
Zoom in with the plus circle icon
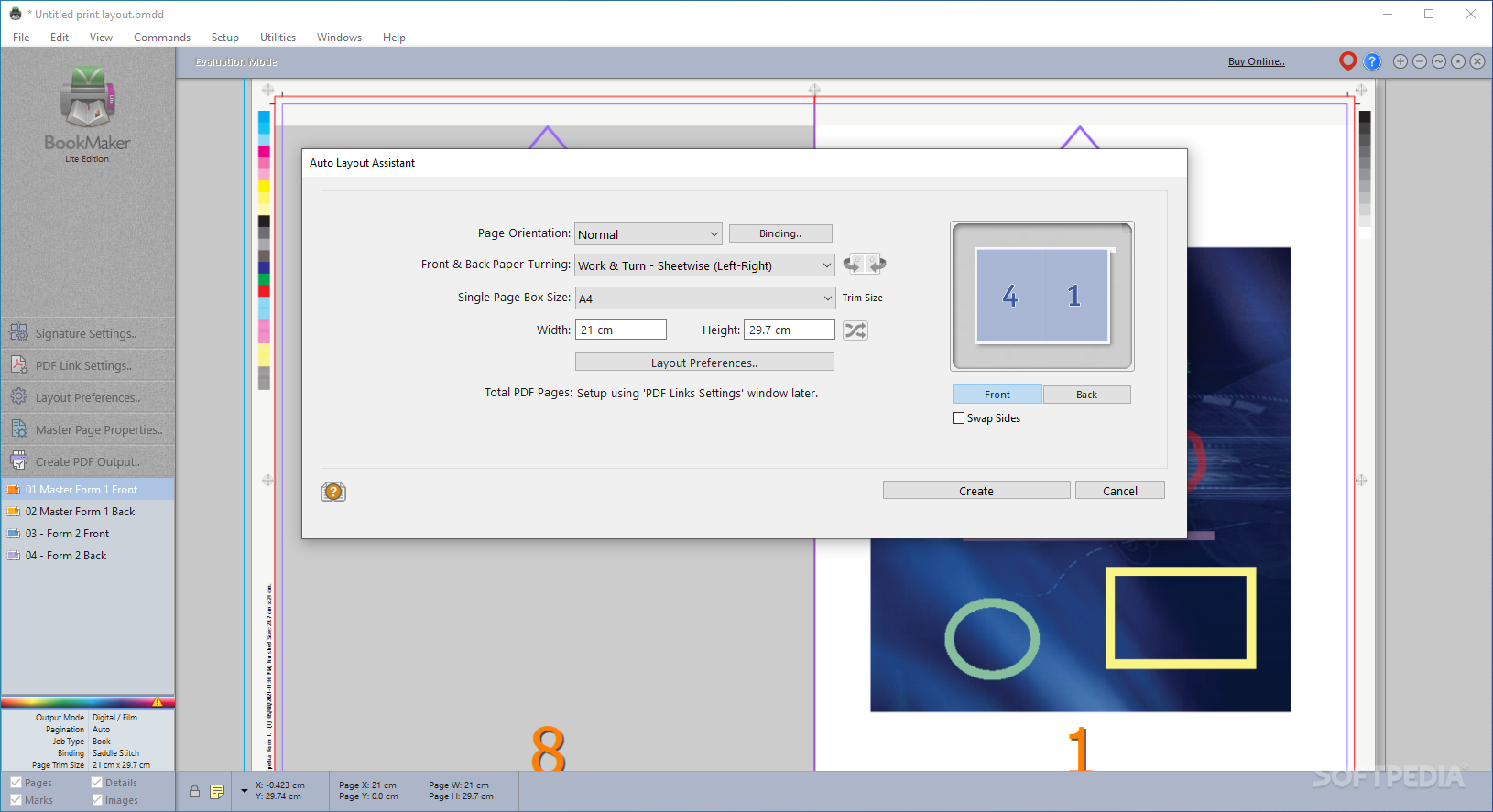[1400, 61]
